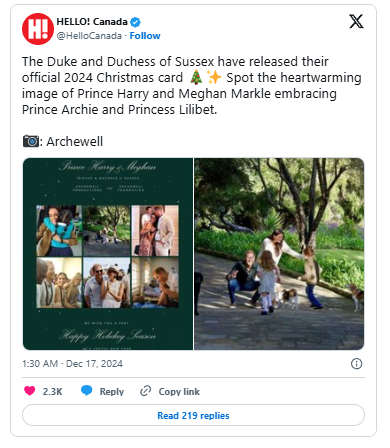Open the HELLO! Canada profile avatar
390x448 pixels.
[38, 29]
